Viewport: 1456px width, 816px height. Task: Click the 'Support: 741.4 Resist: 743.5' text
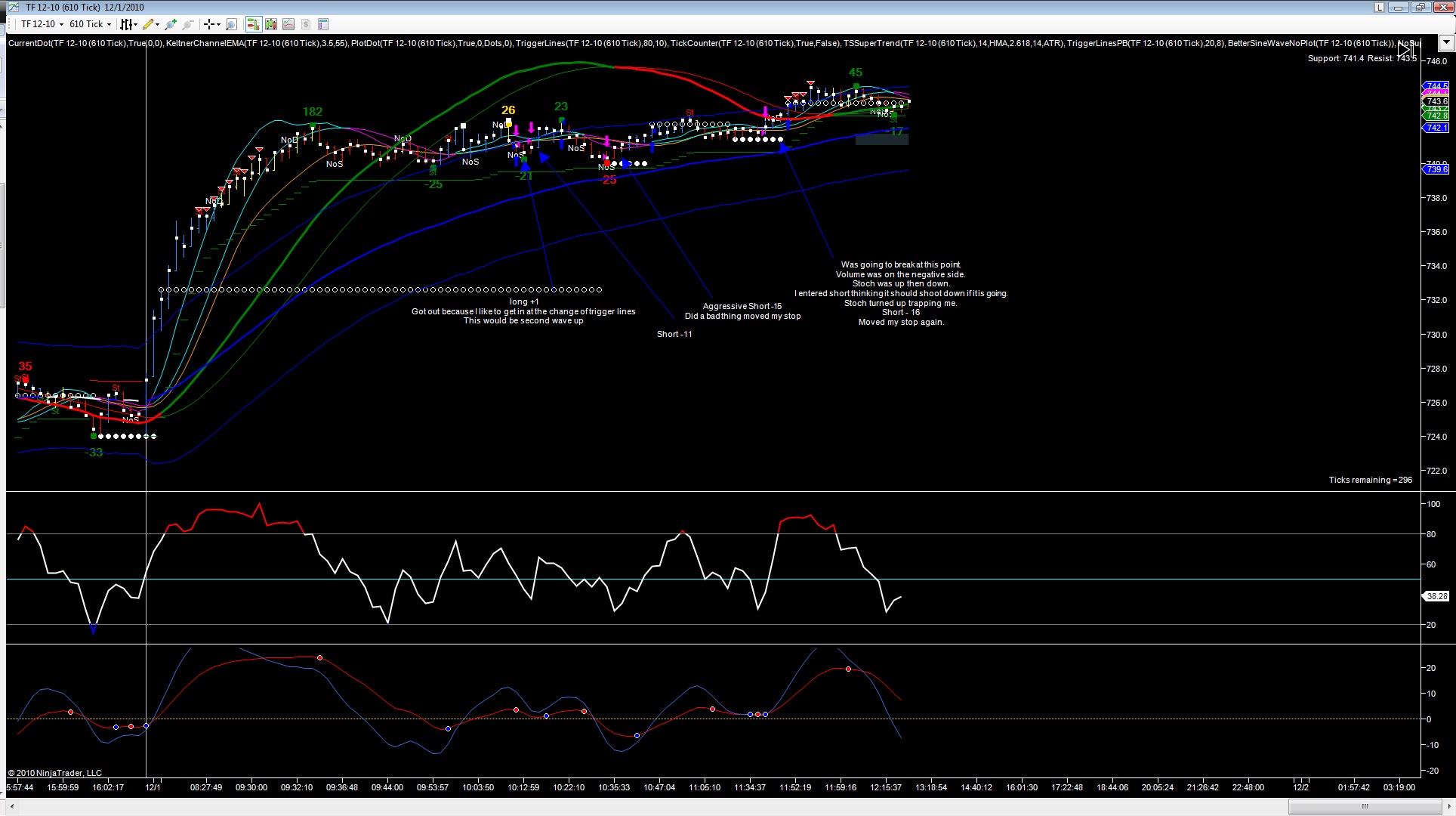(1362, 58)
